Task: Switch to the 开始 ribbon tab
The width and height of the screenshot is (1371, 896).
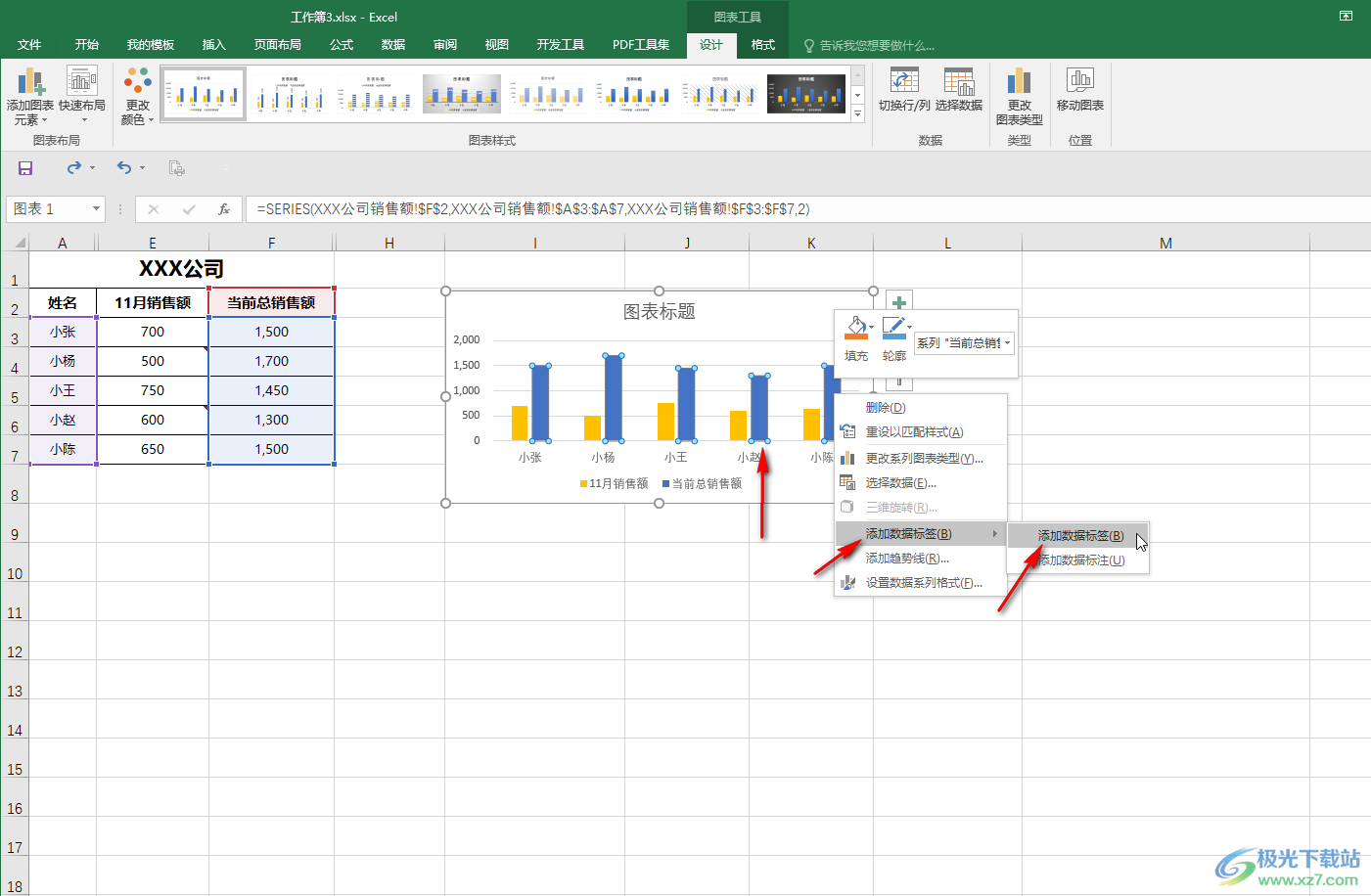Action: (87, 45)
